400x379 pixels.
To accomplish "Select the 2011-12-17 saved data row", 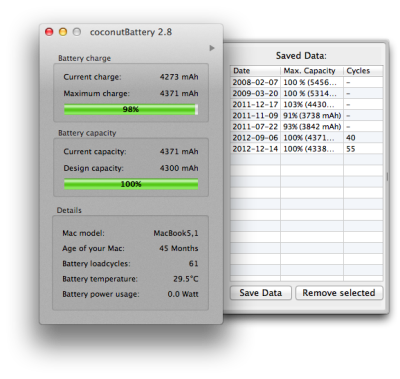I will pos(307,104).
